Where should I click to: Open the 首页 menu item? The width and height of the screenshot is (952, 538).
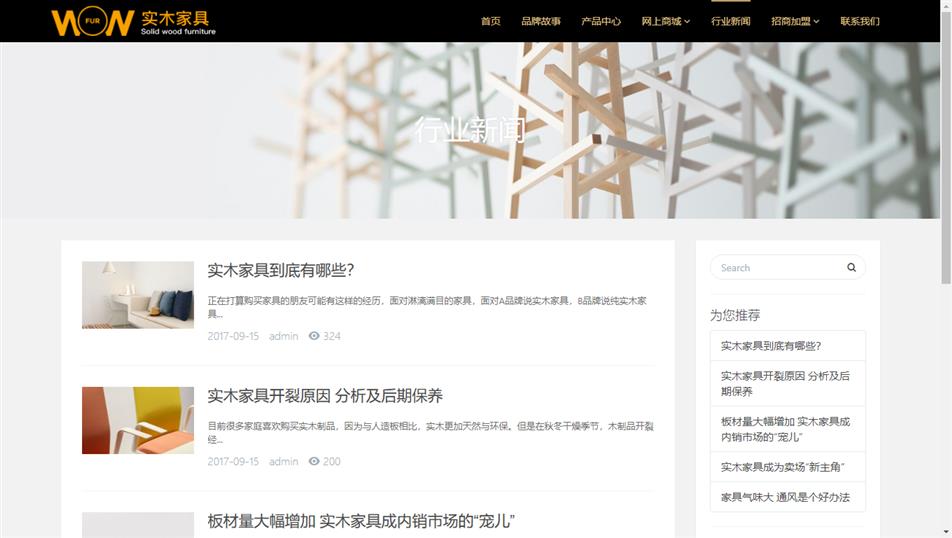(491, 21)
